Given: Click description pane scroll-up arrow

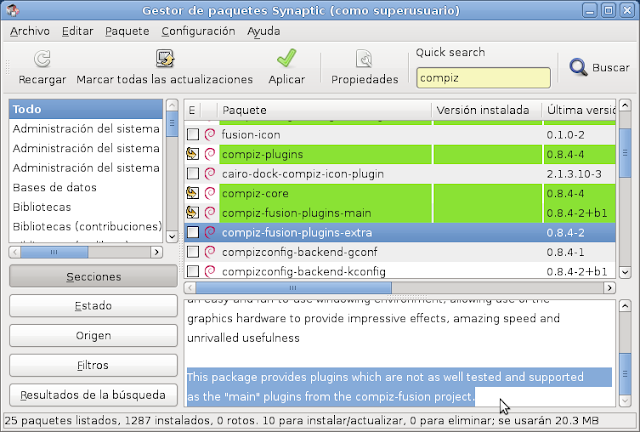Looking at the screenshot, I should tap(625, 306).
